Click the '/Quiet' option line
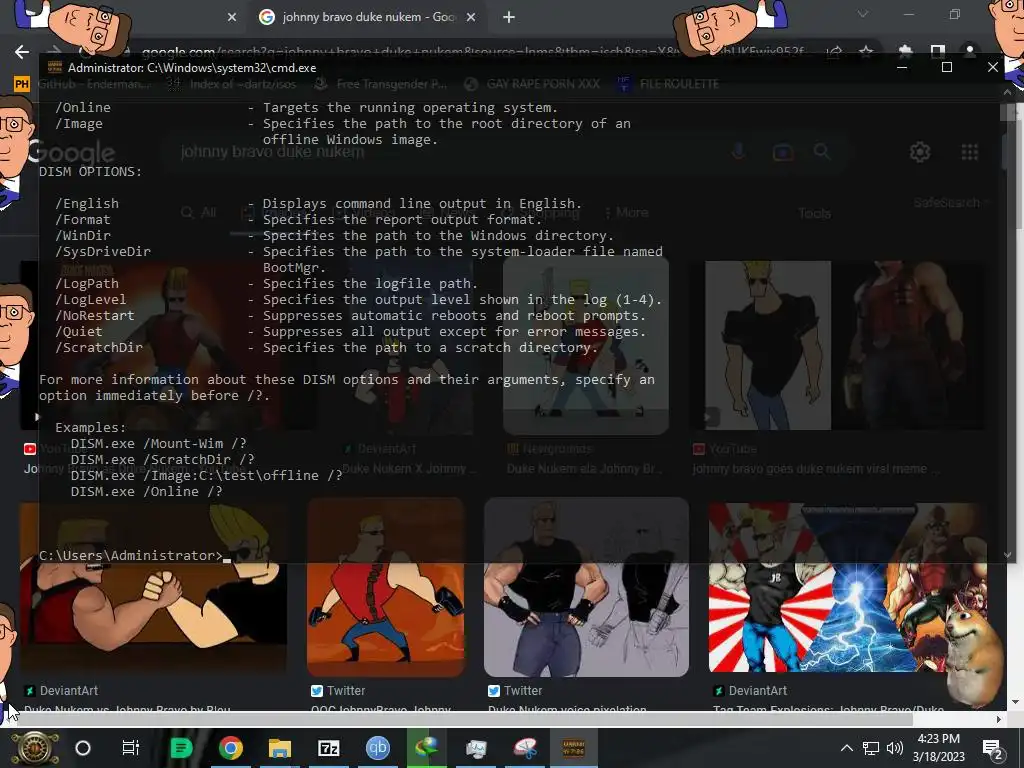 (351, 332)
